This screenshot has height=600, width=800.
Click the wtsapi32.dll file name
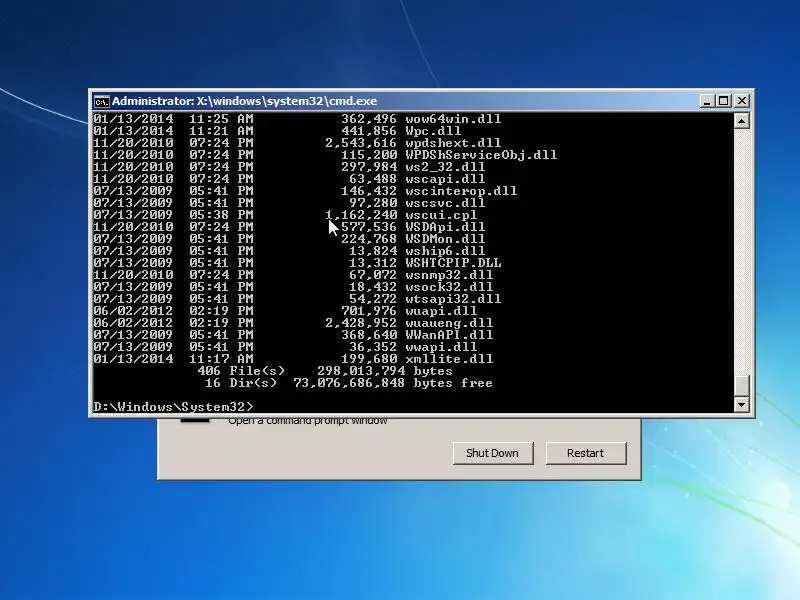coord(453,298)
